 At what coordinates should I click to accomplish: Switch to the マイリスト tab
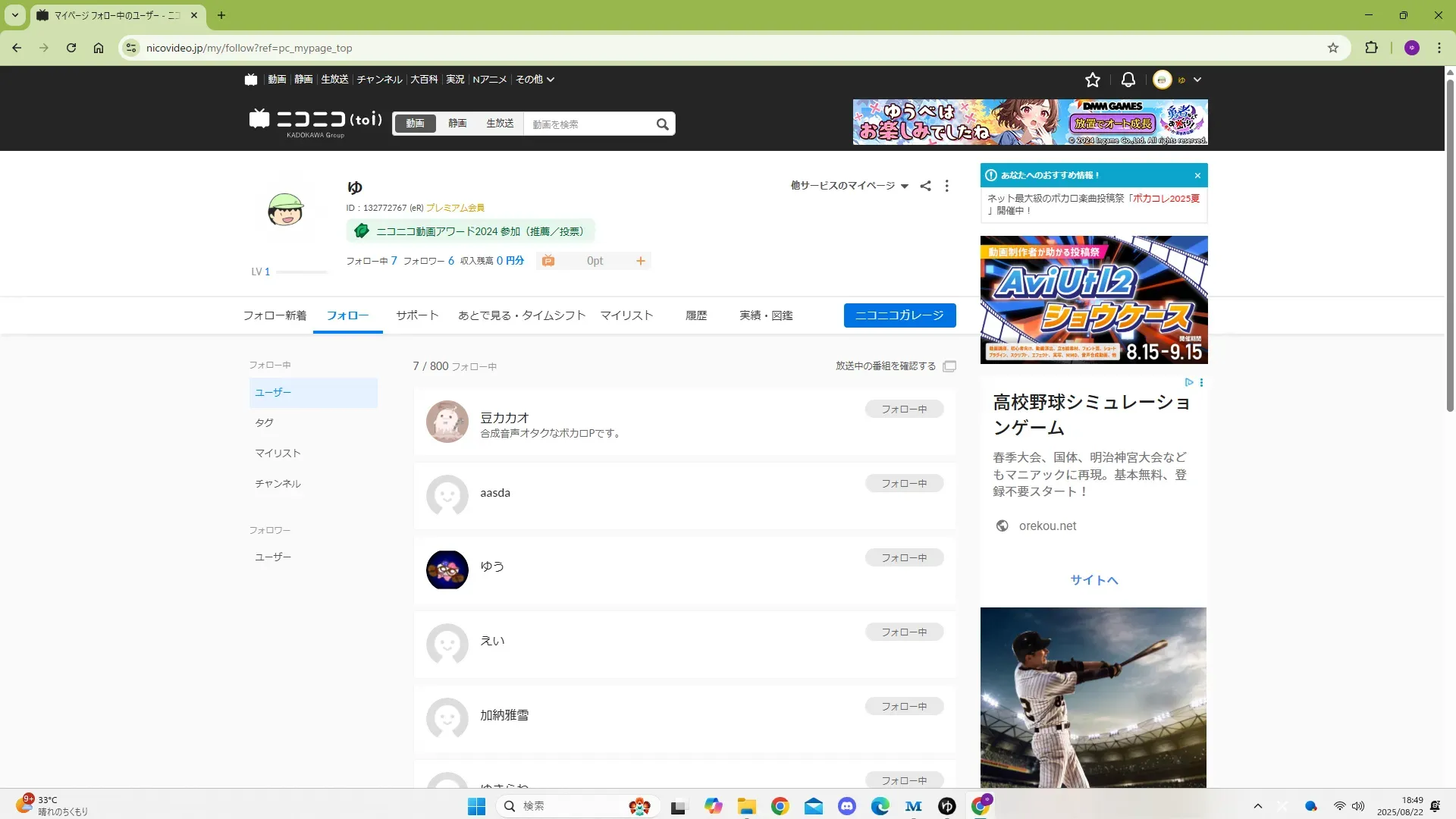click(626, 315)
